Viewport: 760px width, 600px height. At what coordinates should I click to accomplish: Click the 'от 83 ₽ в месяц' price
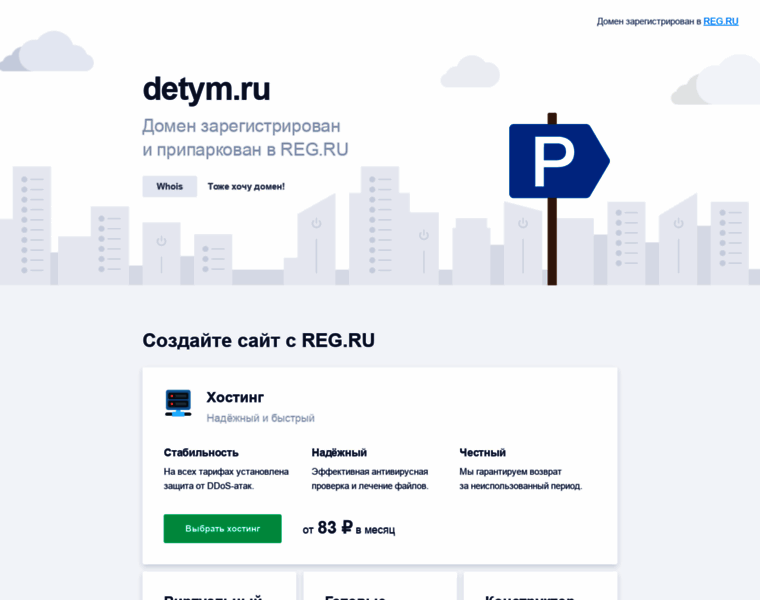pyautogui.click(x=349, y=528)
